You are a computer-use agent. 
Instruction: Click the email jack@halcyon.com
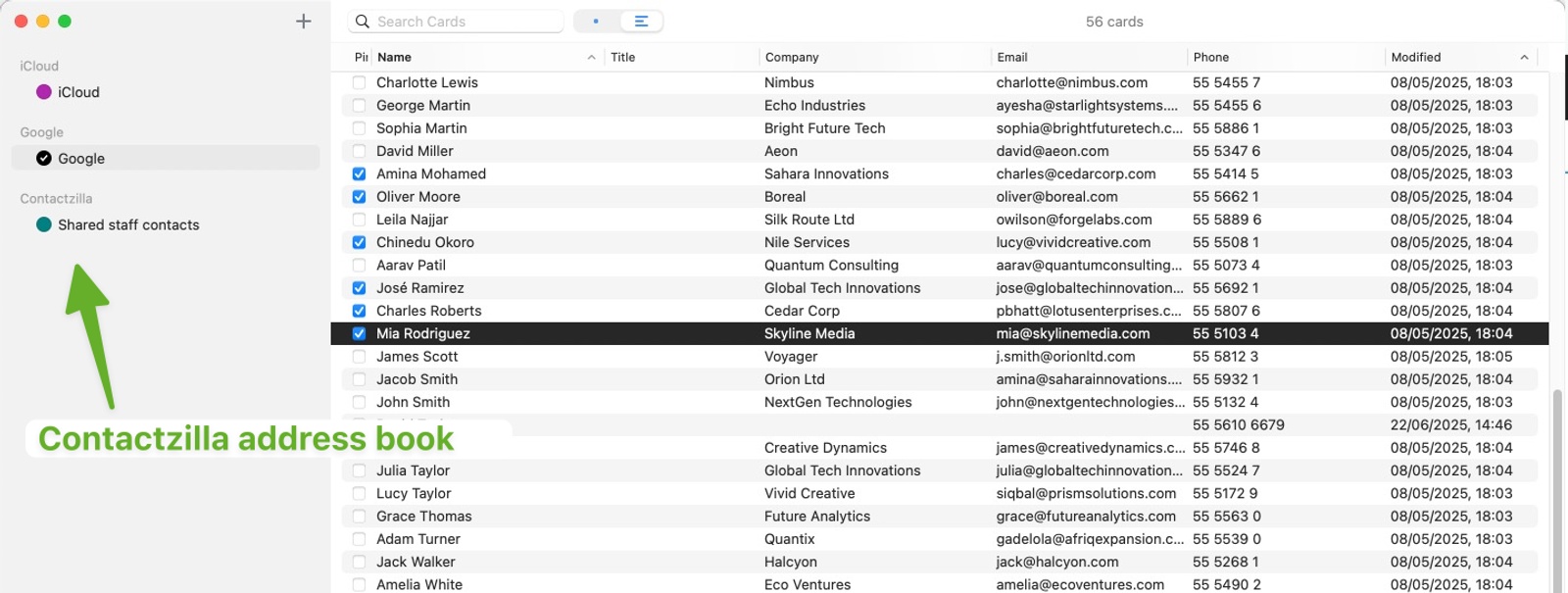1057,562
